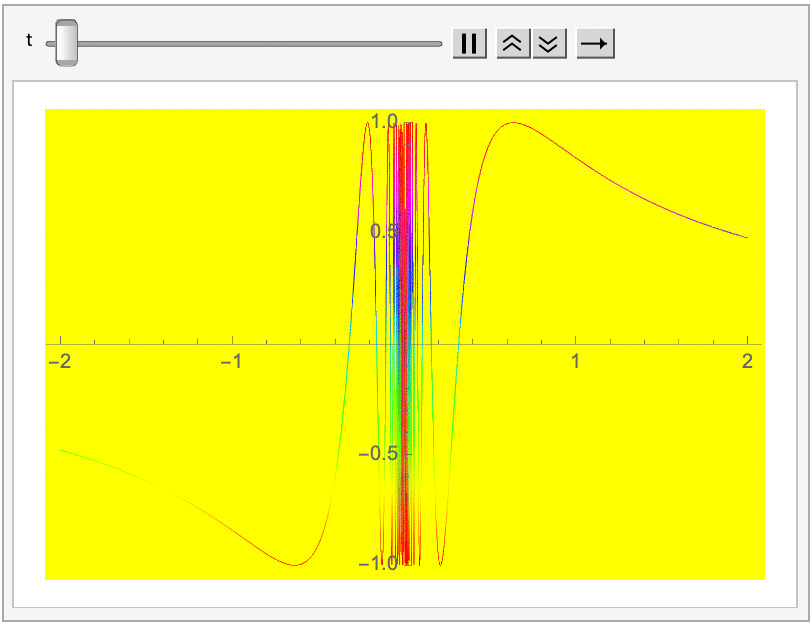Click the x-axis label '2'
This screenshot has width=810, height=624.
pyautogui.click(x=747, y=361)
